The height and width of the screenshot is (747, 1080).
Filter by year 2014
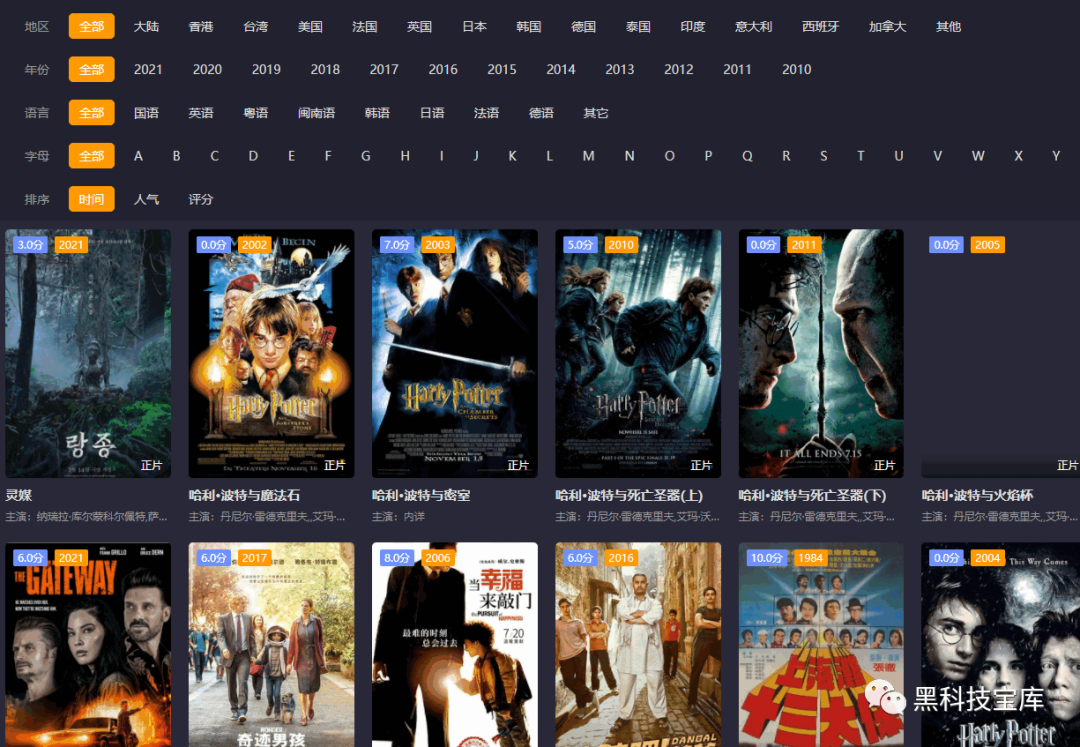[561, 70]
